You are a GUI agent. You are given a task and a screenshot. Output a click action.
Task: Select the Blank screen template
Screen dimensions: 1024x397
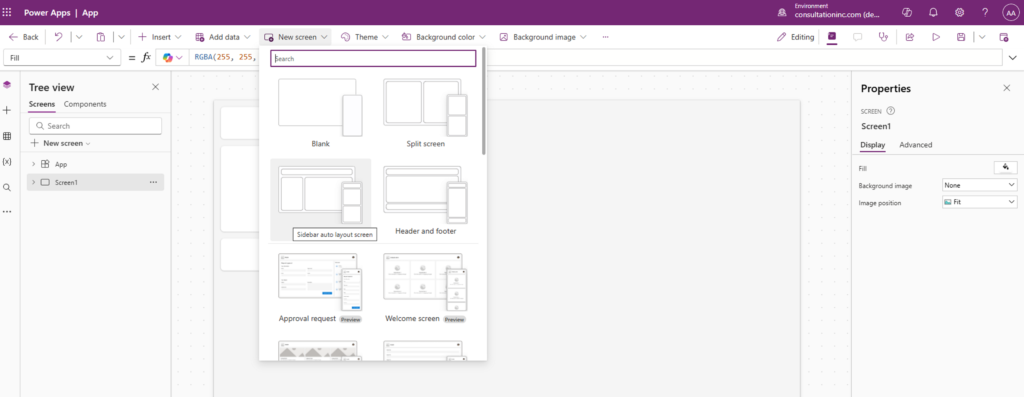(x=320, y=112)
